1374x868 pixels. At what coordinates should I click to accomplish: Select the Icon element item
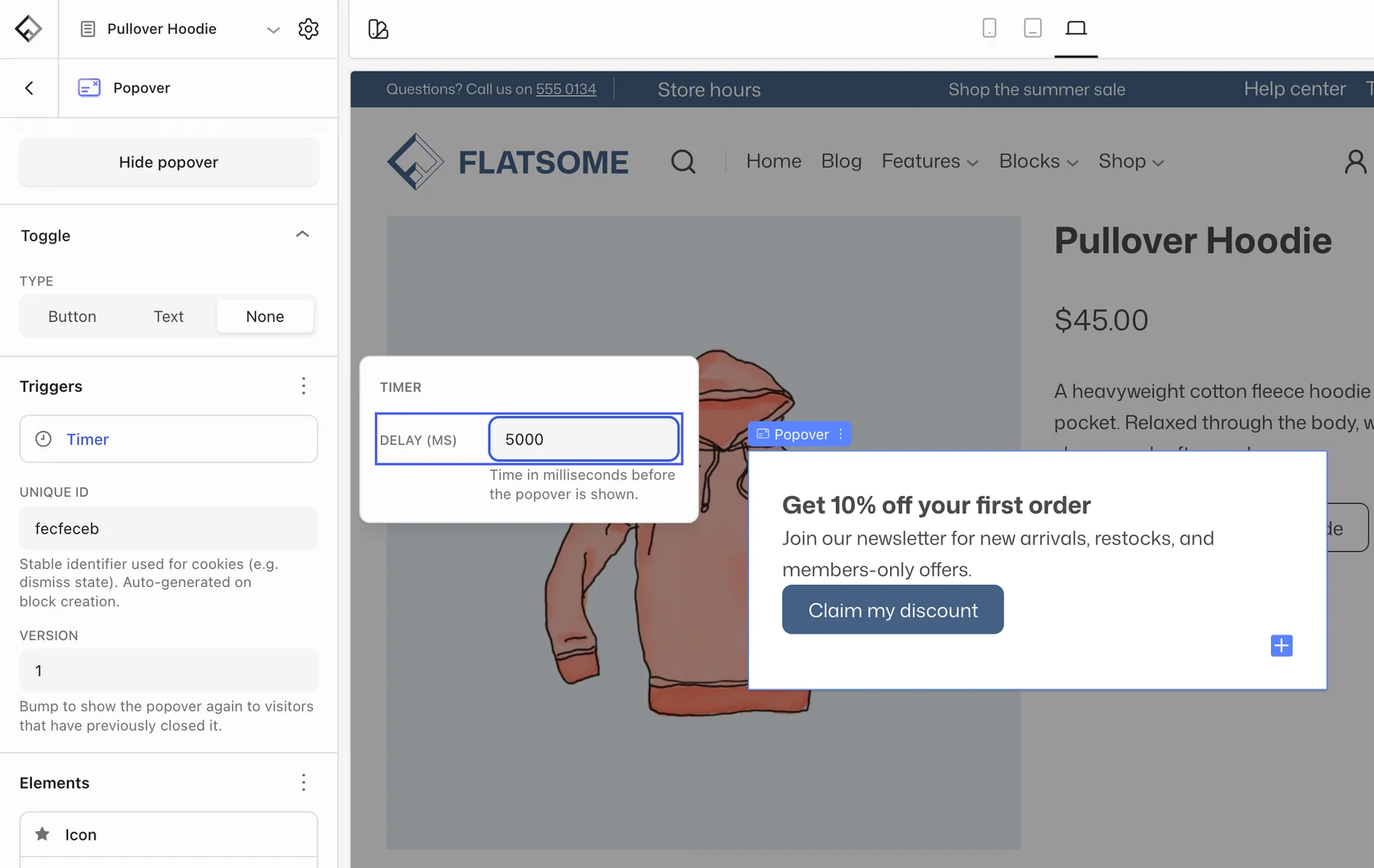pyautogui.click(x=169, y=834)
